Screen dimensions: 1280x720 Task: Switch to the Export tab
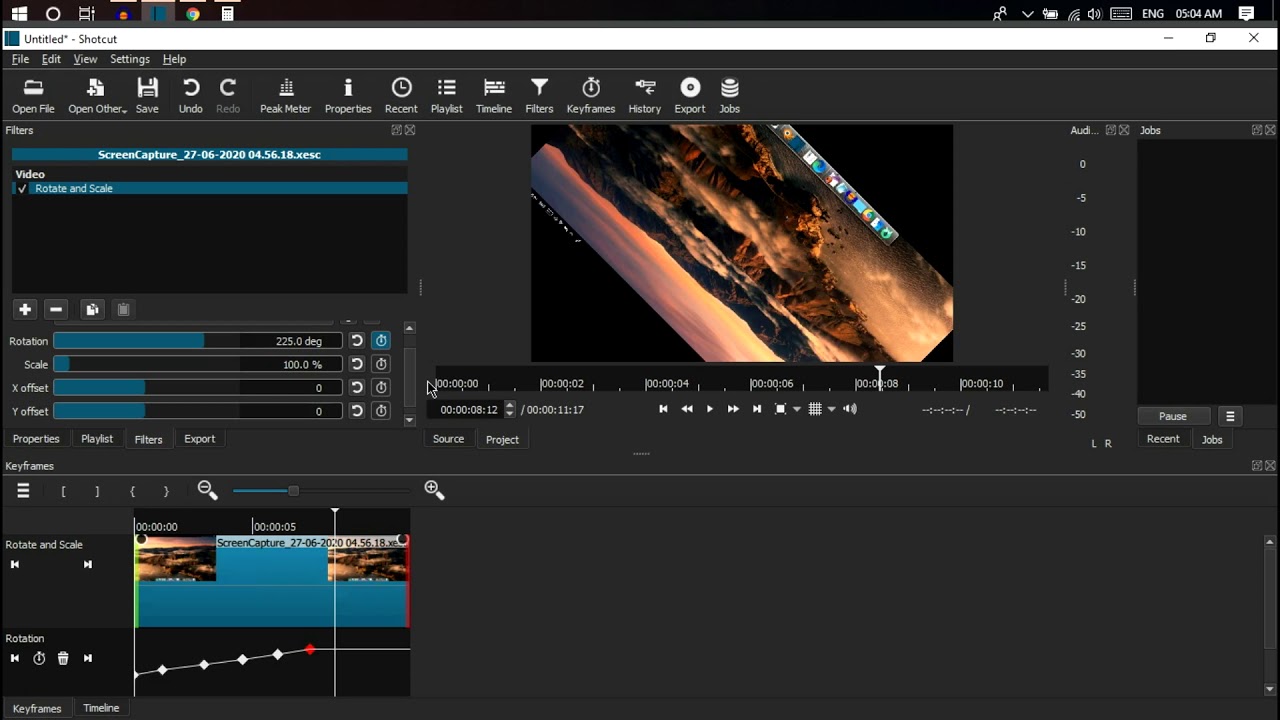(200, 439)
